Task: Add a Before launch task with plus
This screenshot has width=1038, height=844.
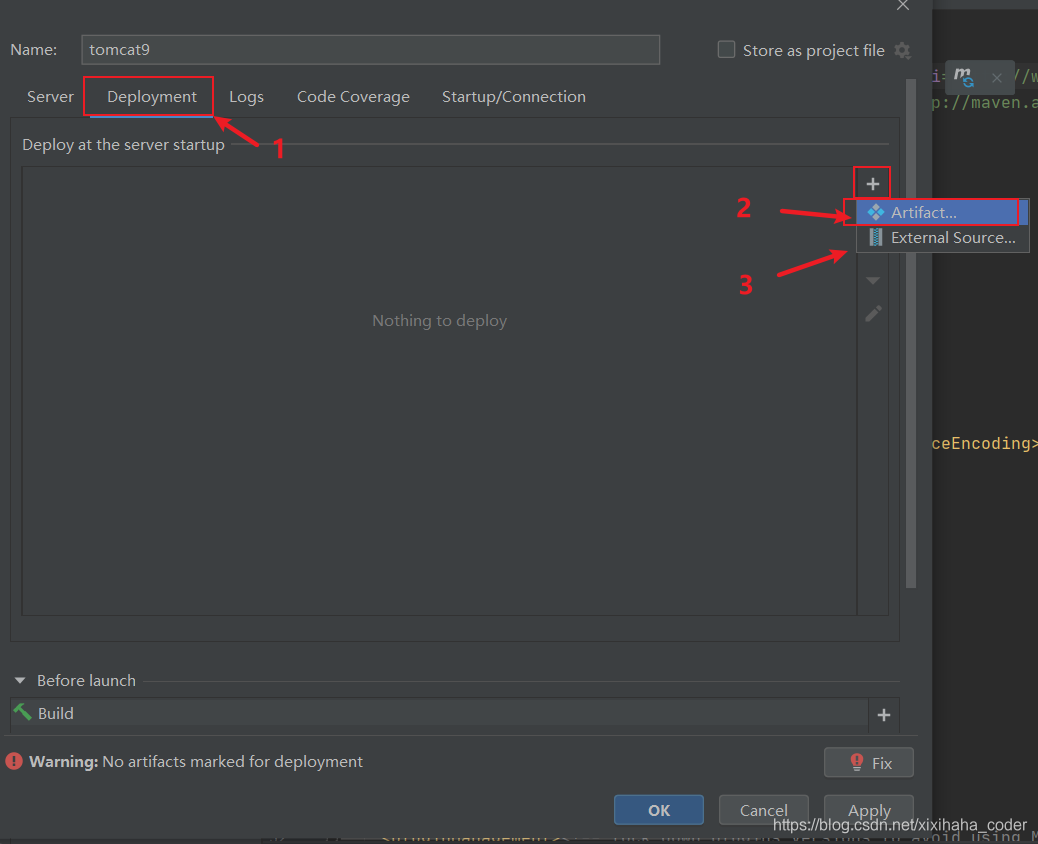Action: [884, 715]
